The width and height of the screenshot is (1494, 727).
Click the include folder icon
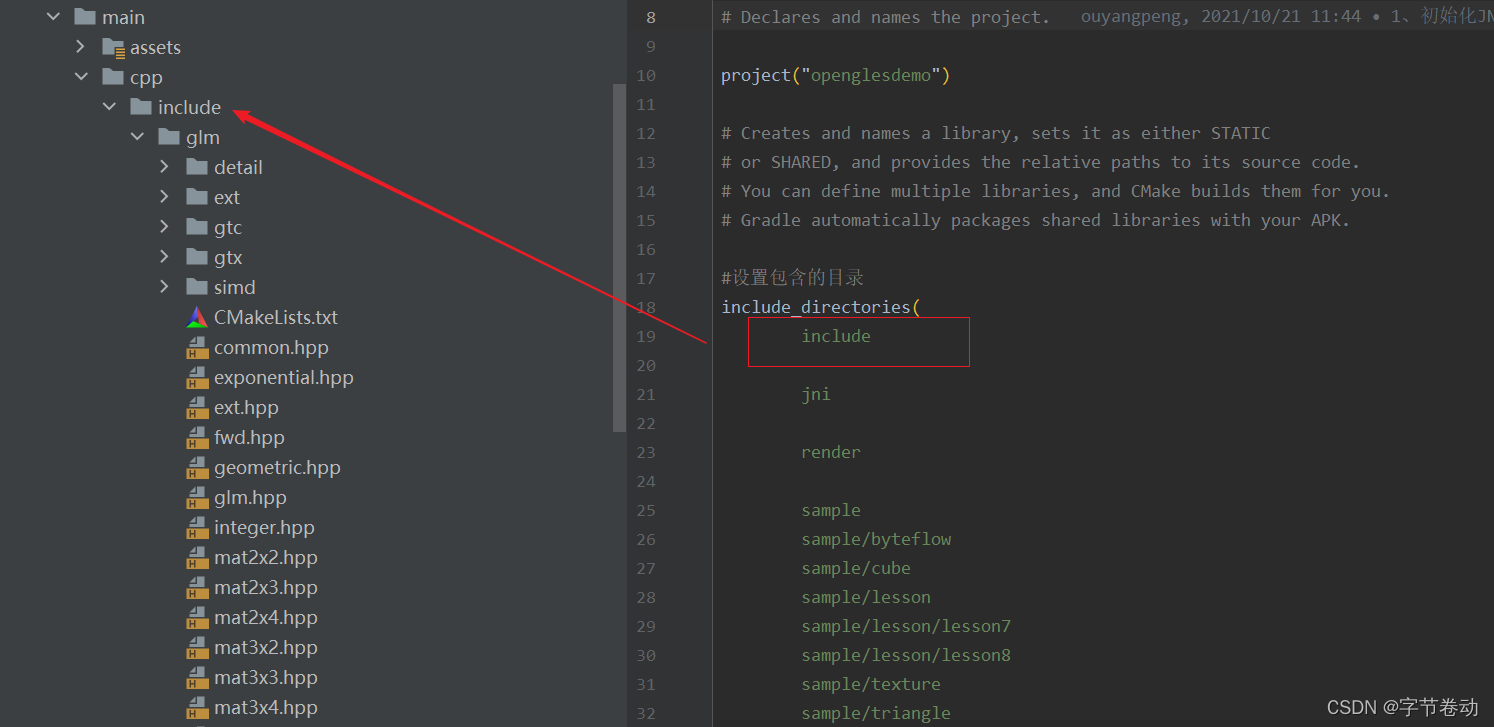(x=141, y=107)
